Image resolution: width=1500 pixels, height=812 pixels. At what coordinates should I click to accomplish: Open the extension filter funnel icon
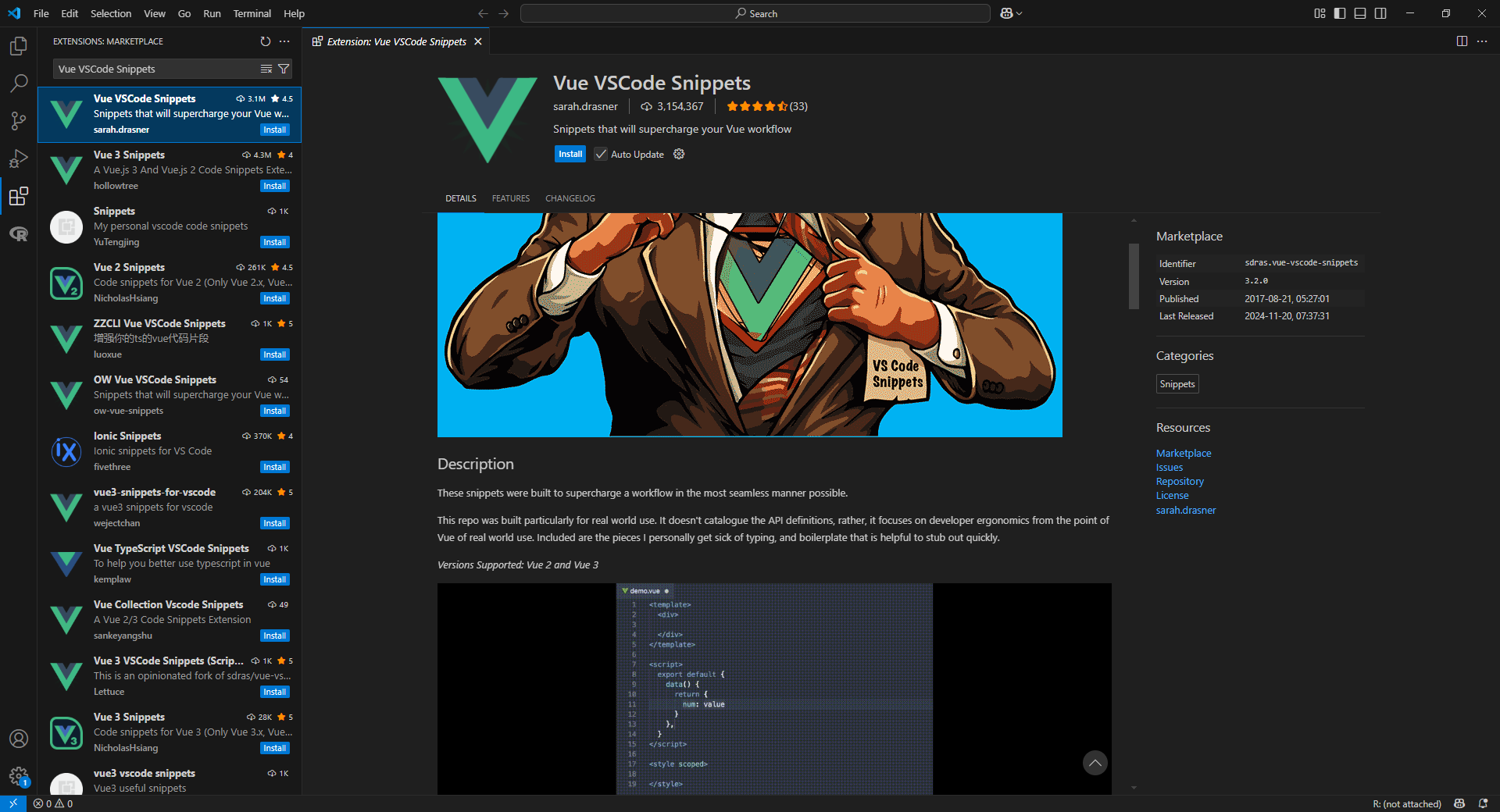[x=284, y=69]
